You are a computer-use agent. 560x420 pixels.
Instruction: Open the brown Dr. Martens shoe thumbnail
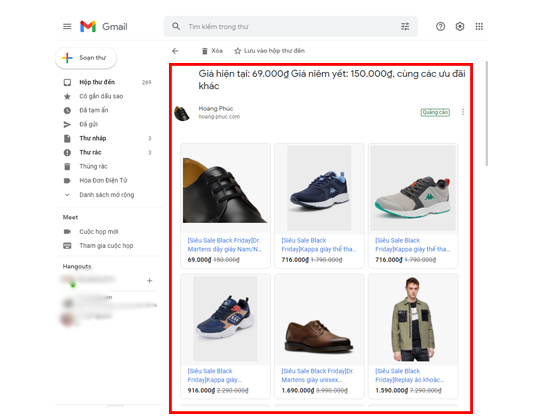(x=319, y=336)
